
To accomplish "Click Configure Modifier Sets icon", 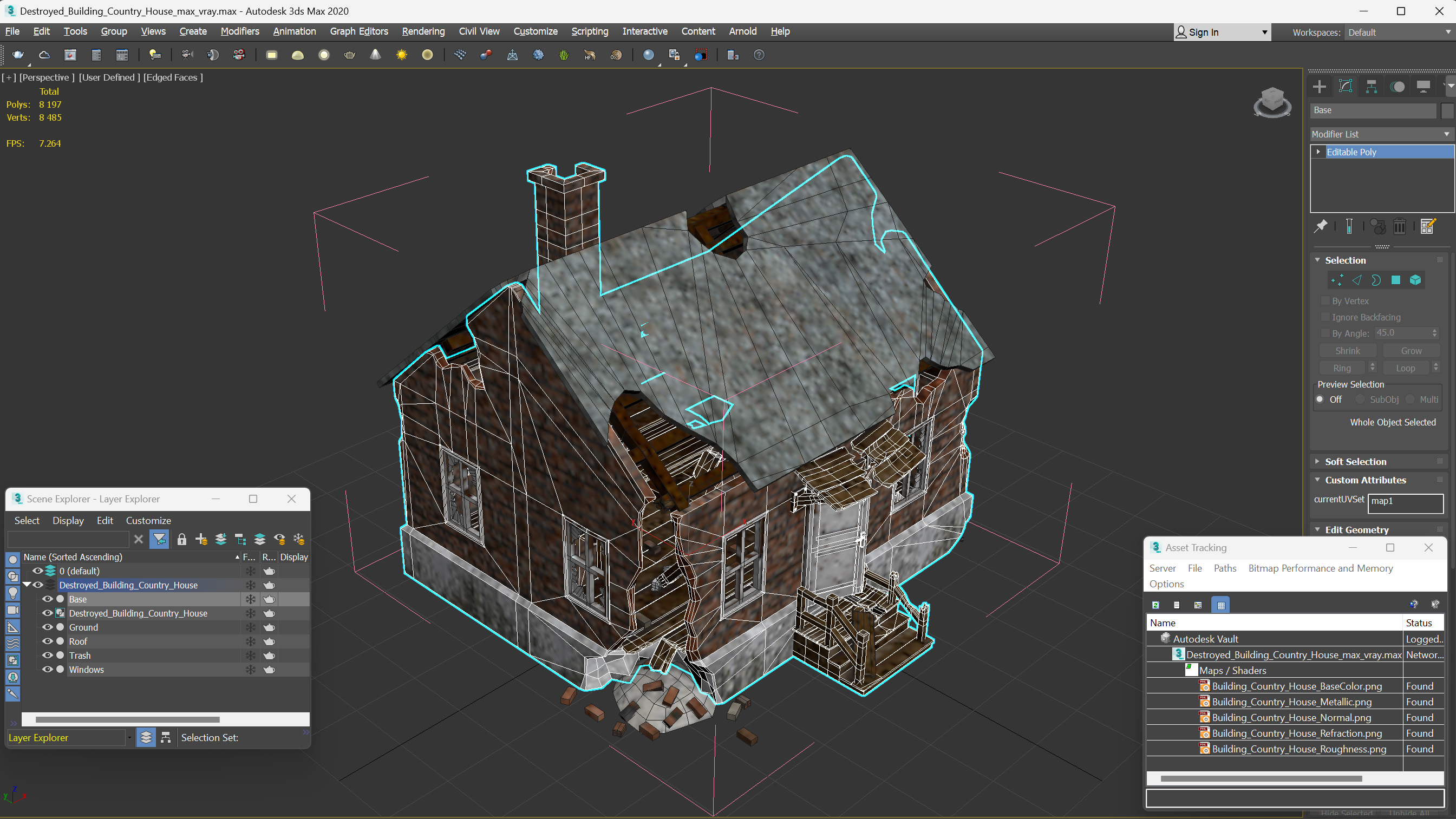I will click(1428, 227).
